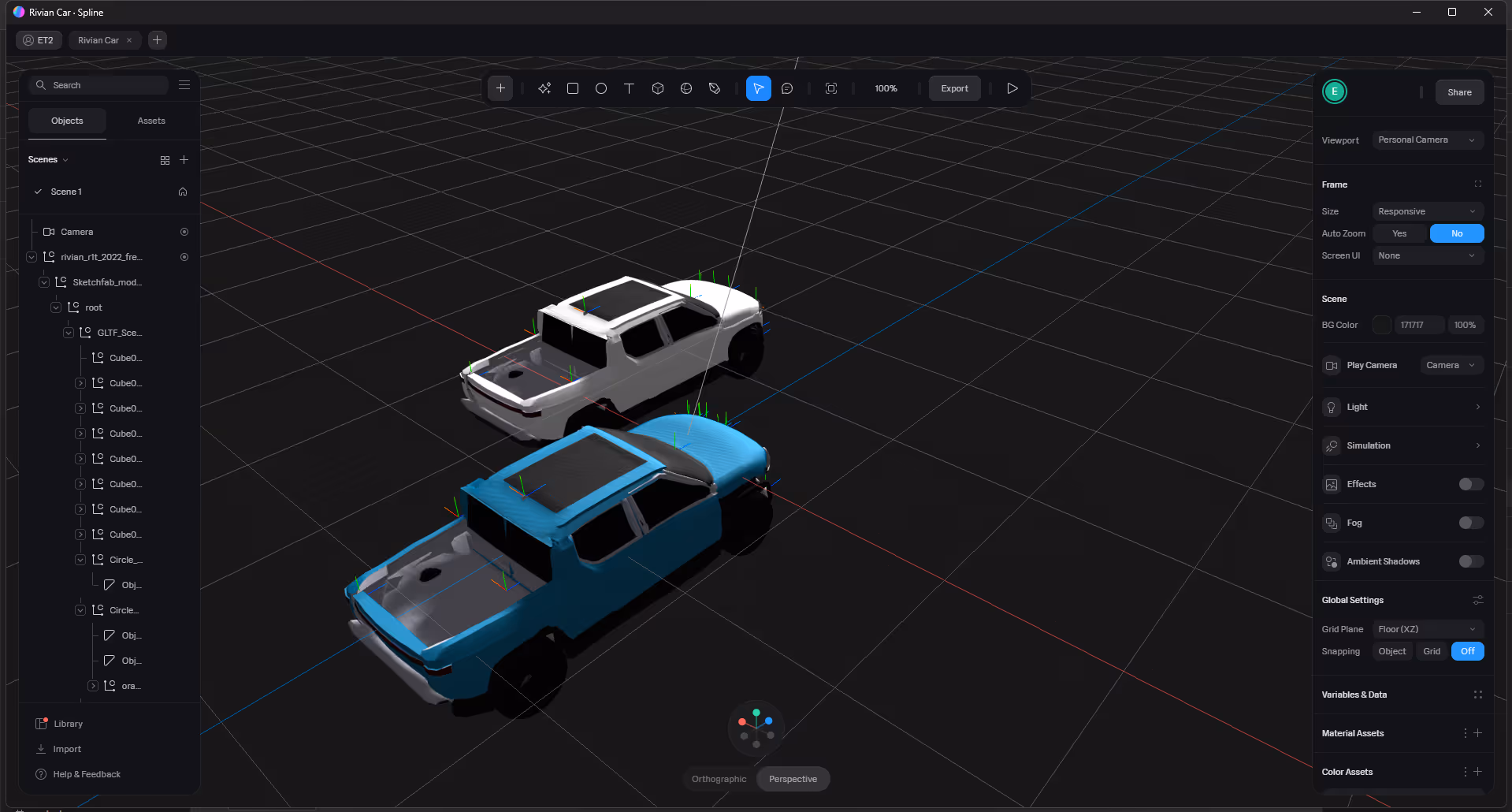Open the Viewport Personal Camera dropdown
The image size is (1512, 812).
[1428, 140]
